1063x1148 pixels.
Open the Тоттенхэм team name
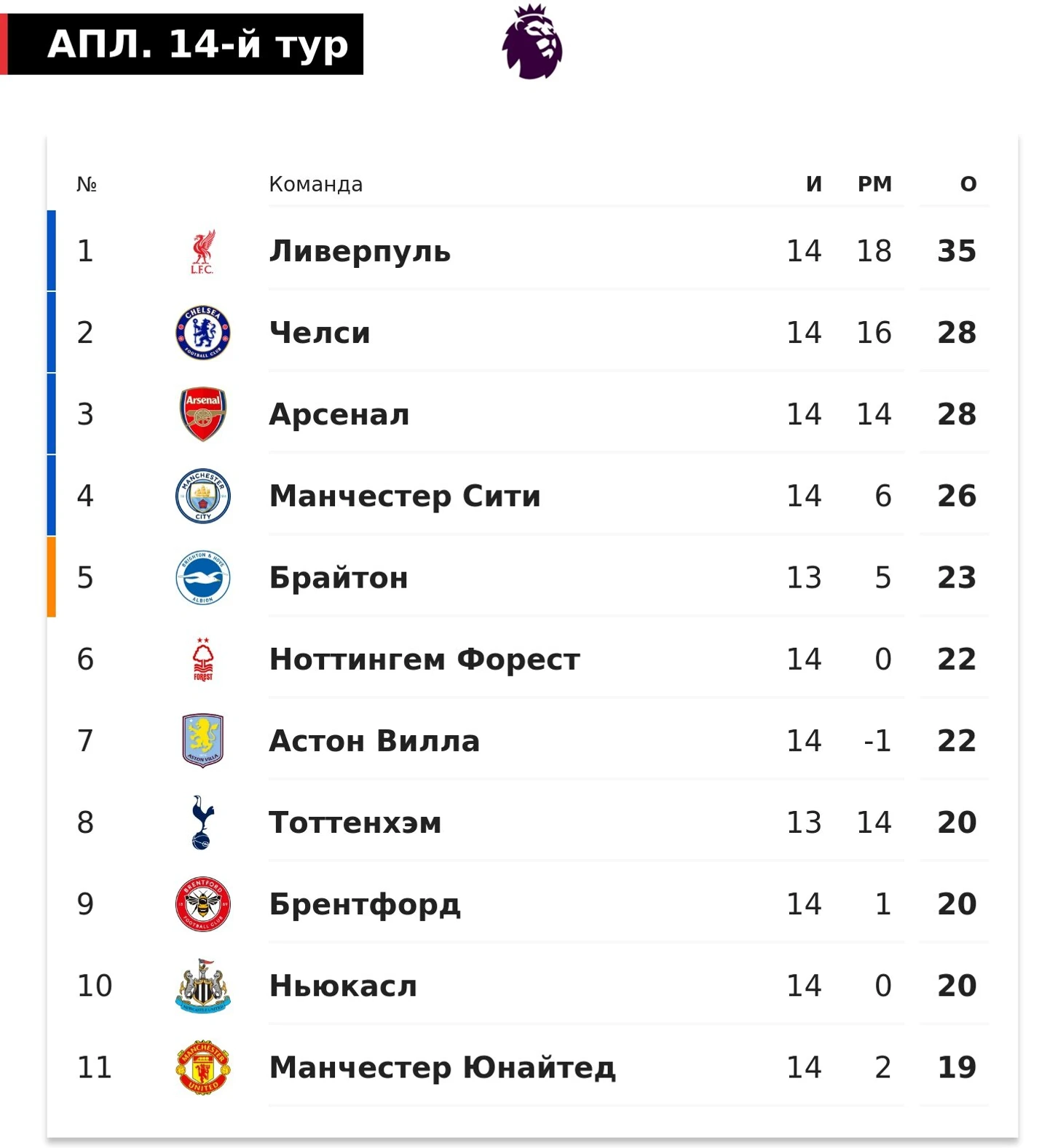[355, 823]
